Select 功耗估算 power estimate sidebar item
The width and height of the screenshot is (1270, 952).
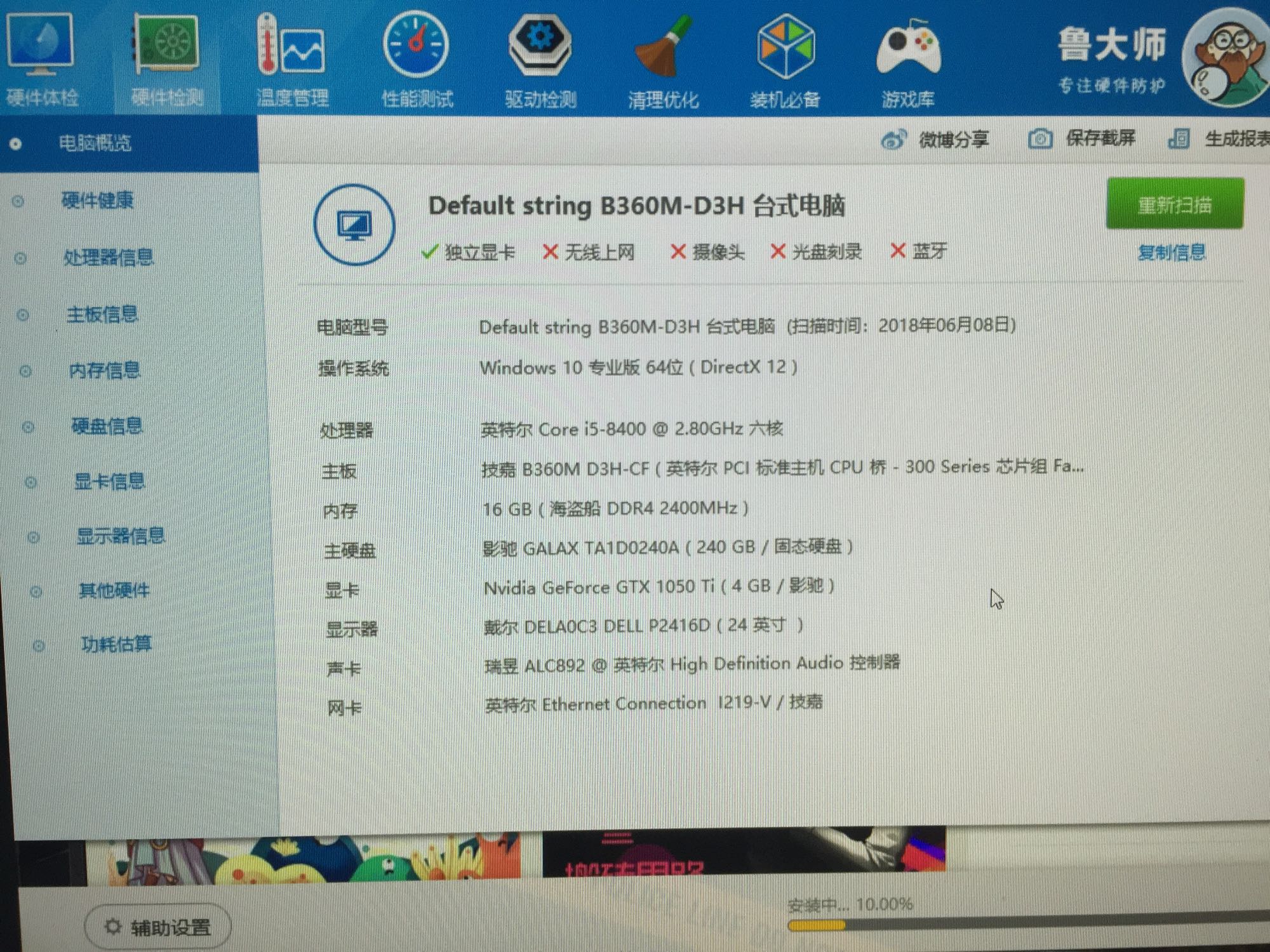(x=116, y=644)
